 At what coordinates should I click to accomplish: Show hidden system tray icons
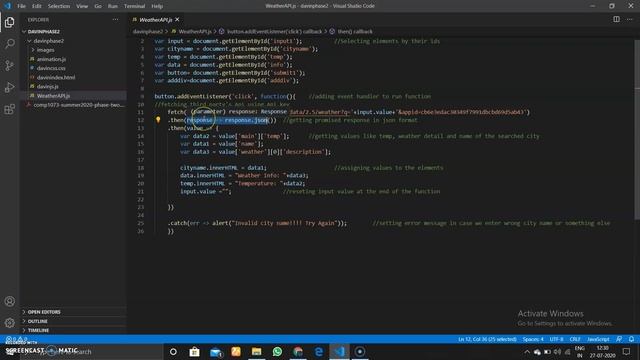click(527, 352)
